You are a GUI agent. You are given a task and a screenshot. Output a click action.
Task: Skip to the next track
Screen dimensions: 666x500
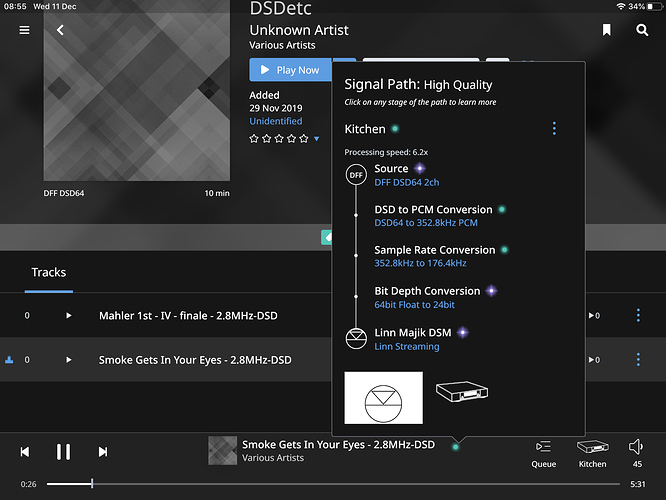pos(103,452)
